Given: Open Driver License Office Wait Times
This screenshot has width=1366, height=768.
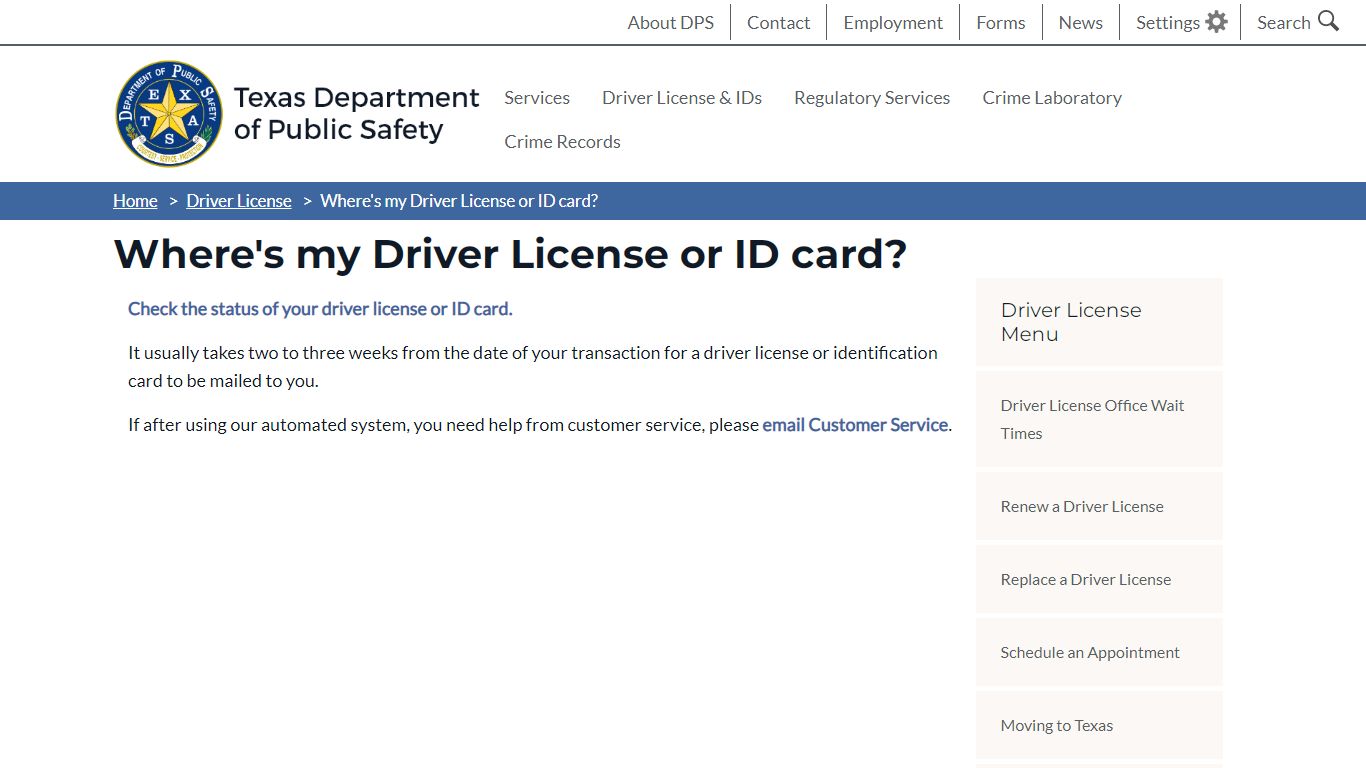Looking at the screenshot, I should [x=1099, y=419].
